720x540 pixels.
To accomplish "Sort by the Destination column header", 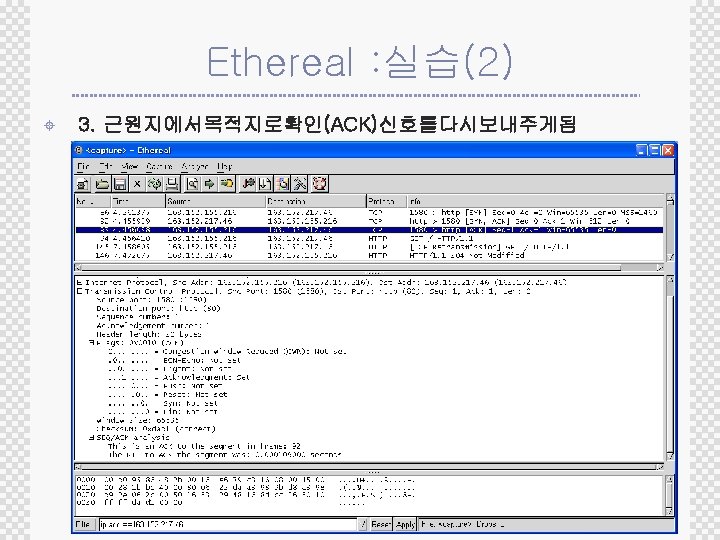I will point(315,201).
